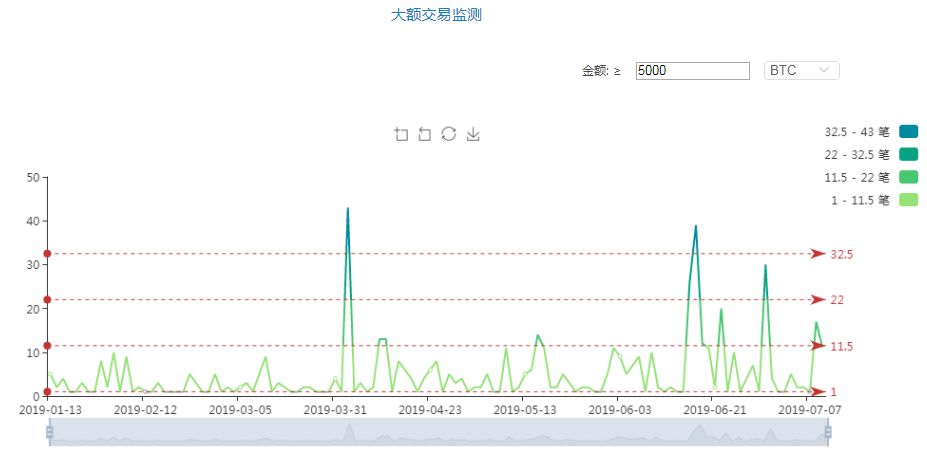
Task: Click the 30 y-axis label
Action: [33, 265]
